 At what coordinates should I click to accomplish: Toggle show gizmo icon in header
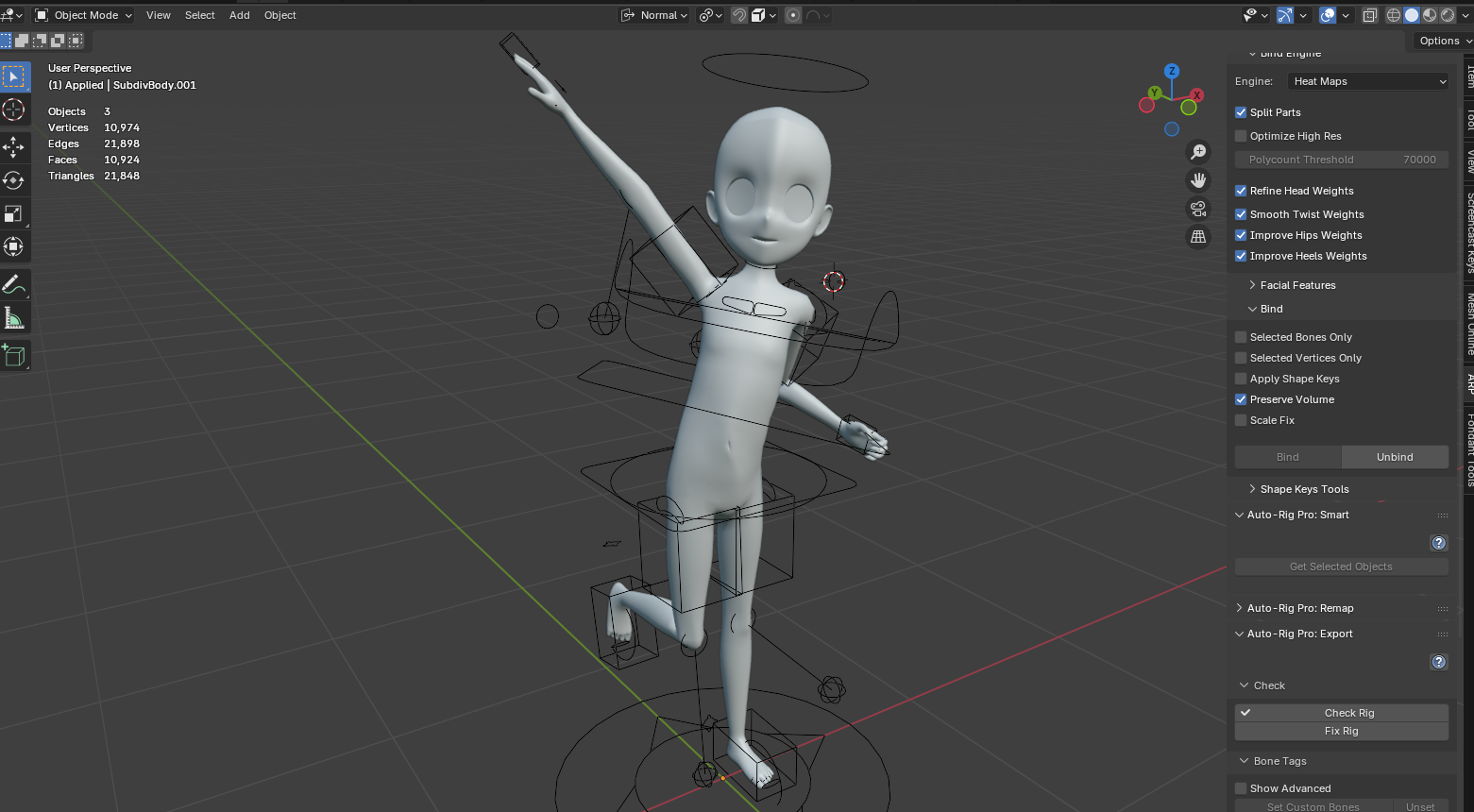tap(1284, 15)
